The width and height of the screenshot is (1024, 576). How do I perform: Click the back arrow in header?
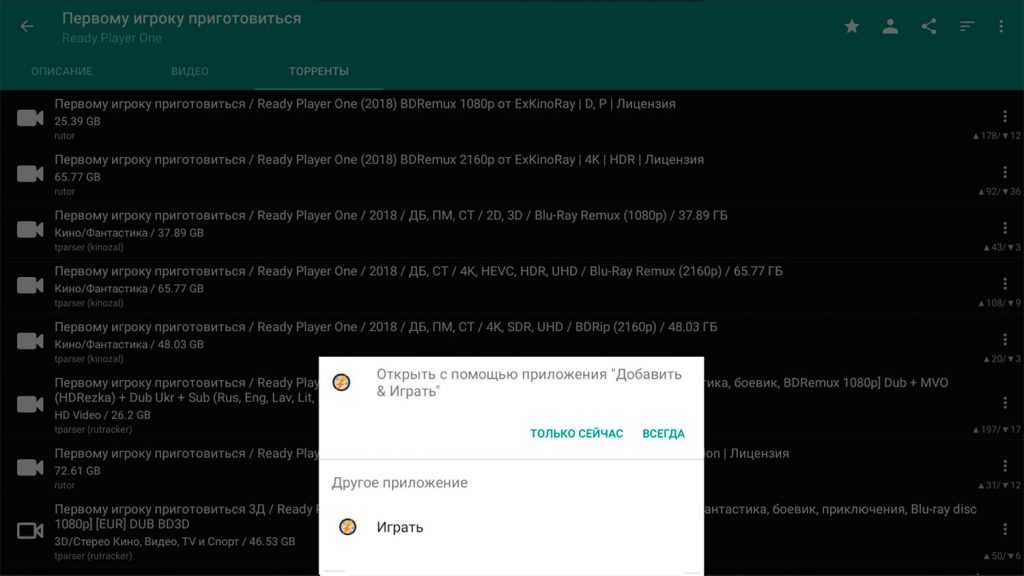(x=27, y=27)
